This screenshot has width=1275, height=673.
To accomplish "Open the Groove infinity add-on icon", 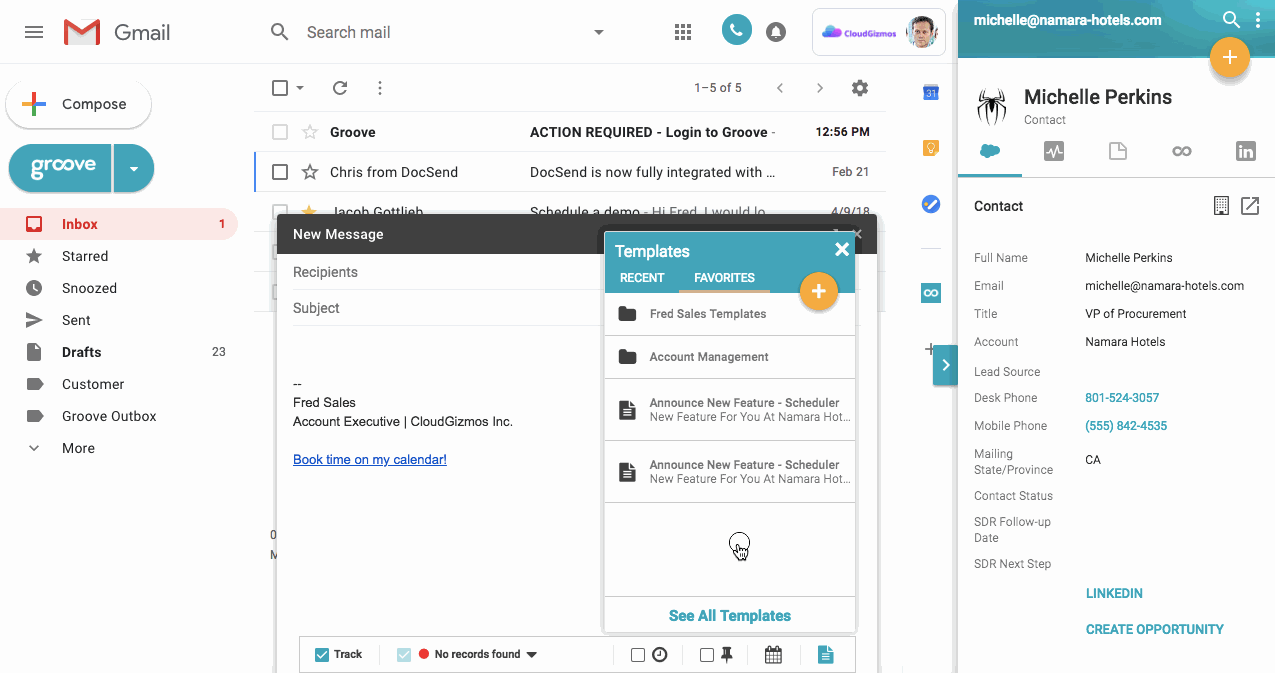I will [931, 293].
